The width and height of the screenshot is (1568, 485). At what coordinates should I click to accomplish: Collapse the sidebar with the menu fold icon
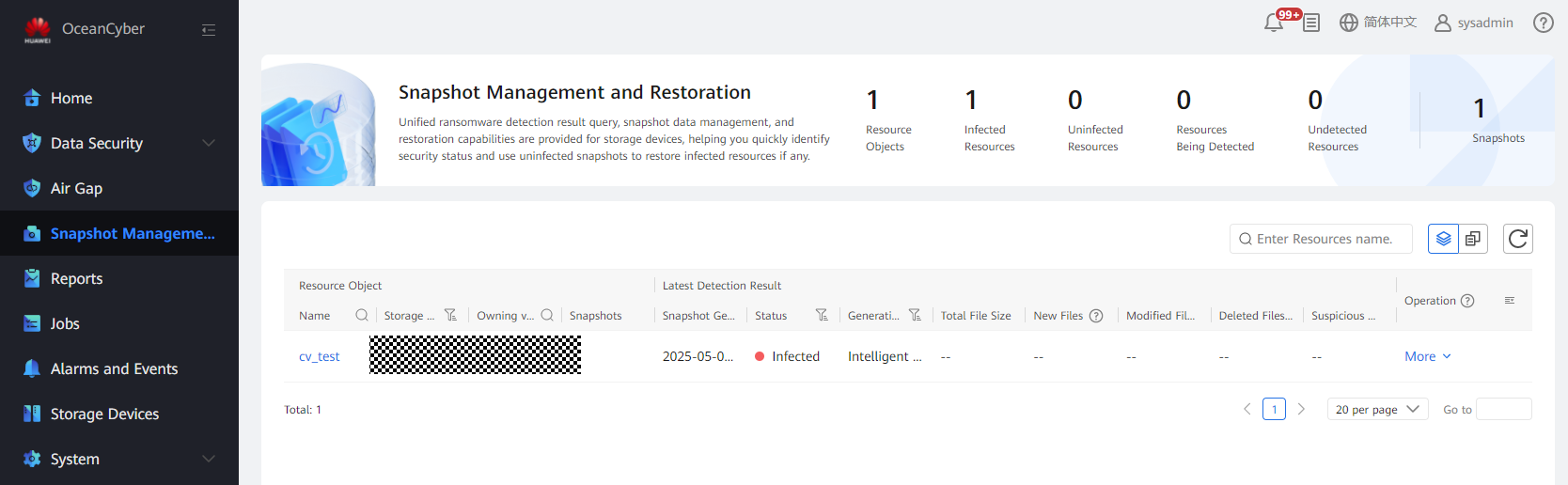pyautogui.click(x=209, y=30)
